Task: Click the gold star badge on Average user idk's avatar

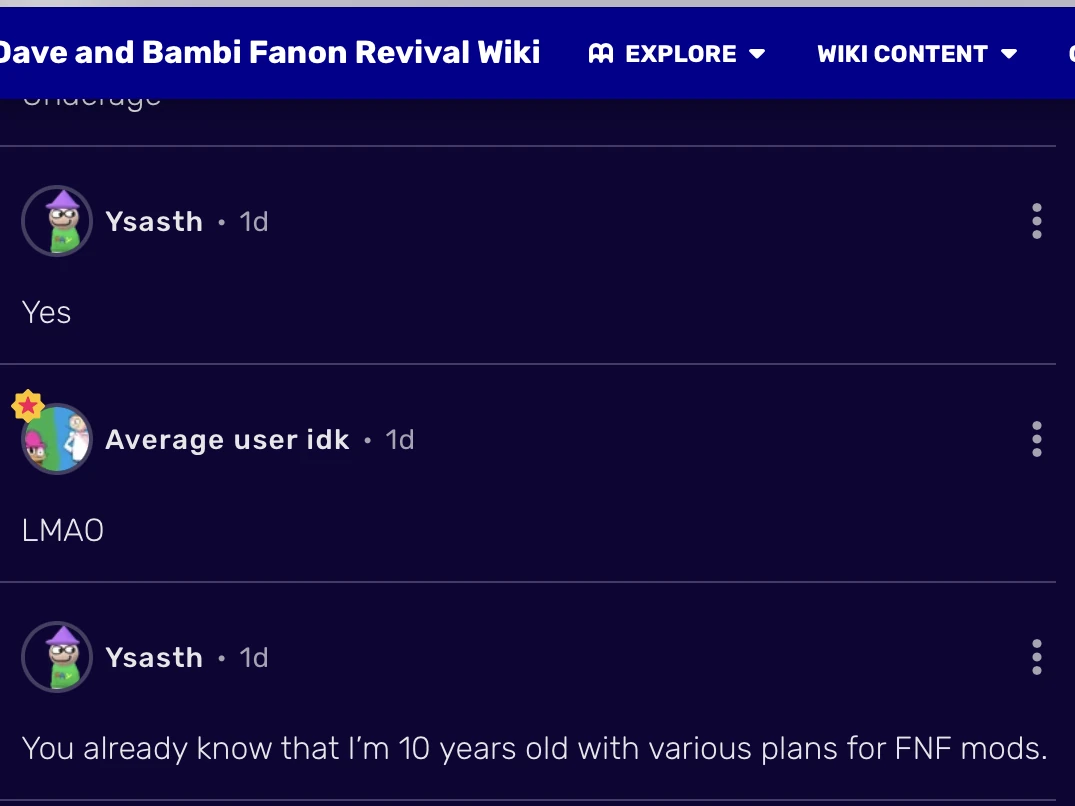Action: click(x=28, y=405)
